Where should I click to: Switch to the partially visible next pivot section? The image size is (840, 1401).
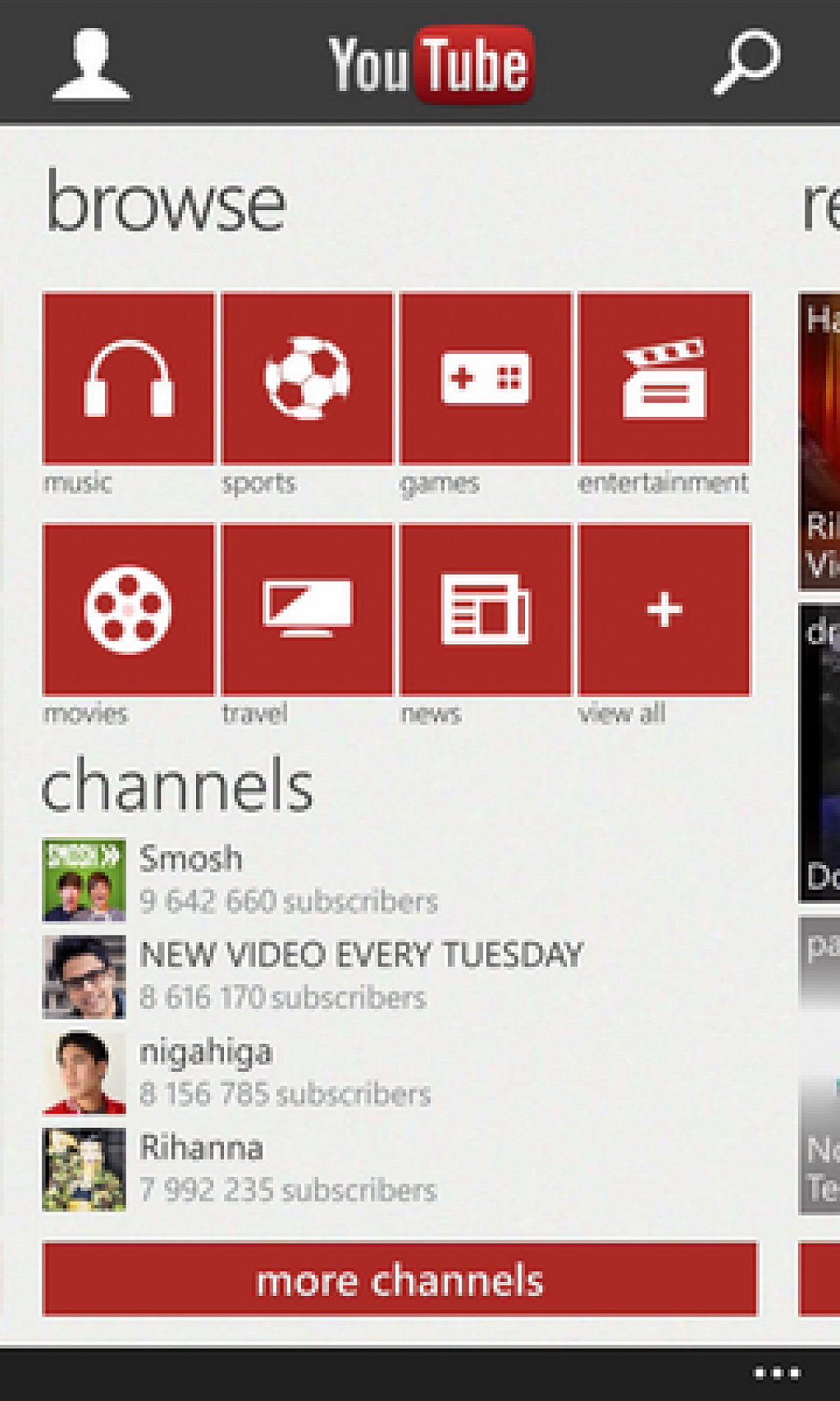point(820,205)
